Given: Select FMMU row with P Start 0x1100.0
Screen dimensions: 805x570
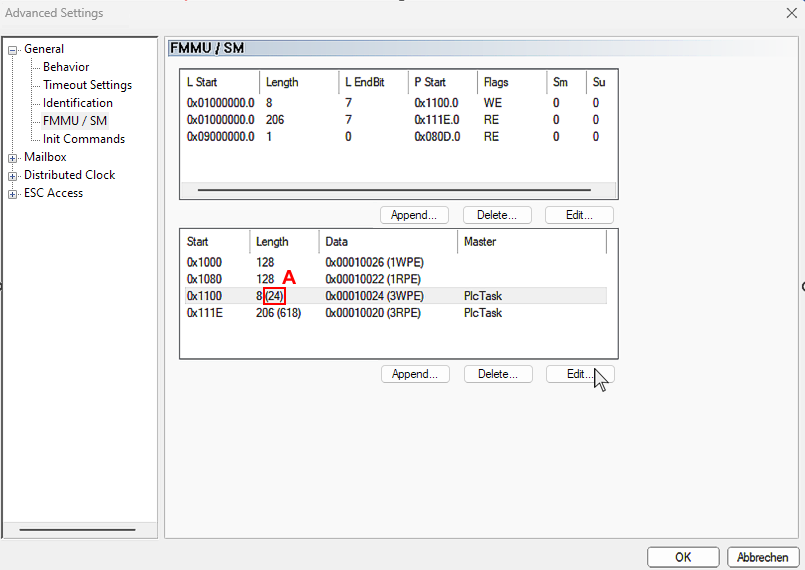Looking at the screenshot, I should (x=398, y=103).
